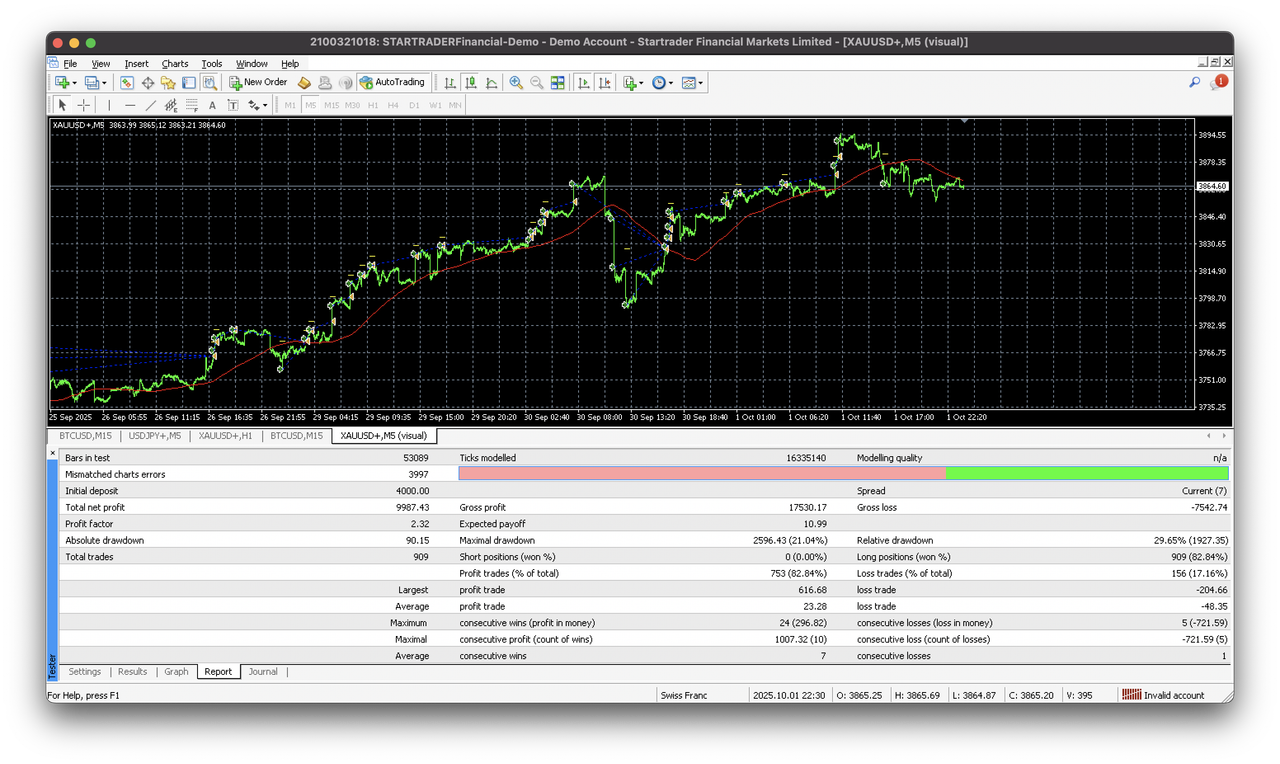The width and height of the screenshot is (1280, 764).
Task: Toggle AutoTrading on
Action: pos(393,82)
